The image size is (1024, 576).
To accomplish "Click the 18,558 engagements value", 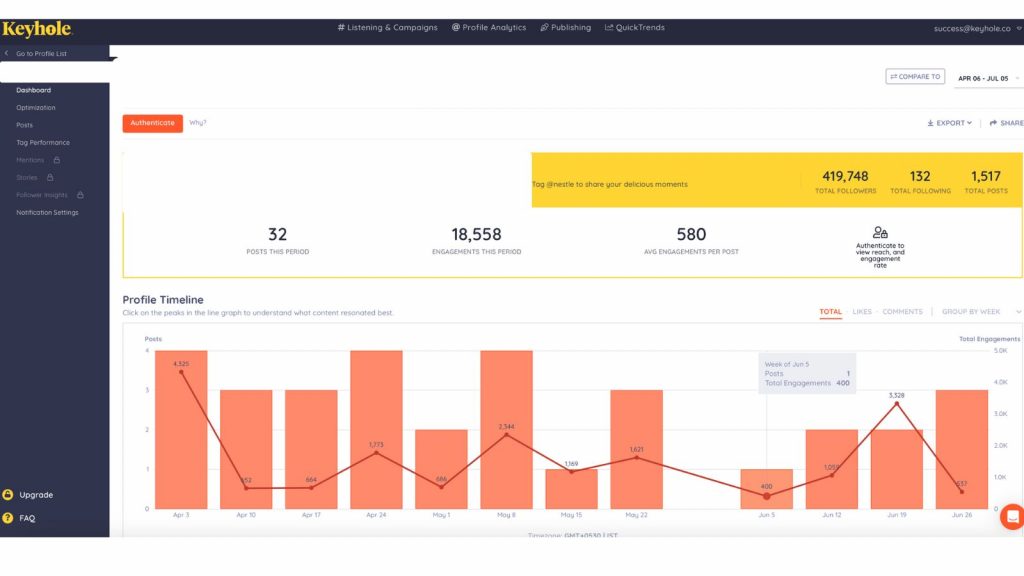I will pos(477,234).
